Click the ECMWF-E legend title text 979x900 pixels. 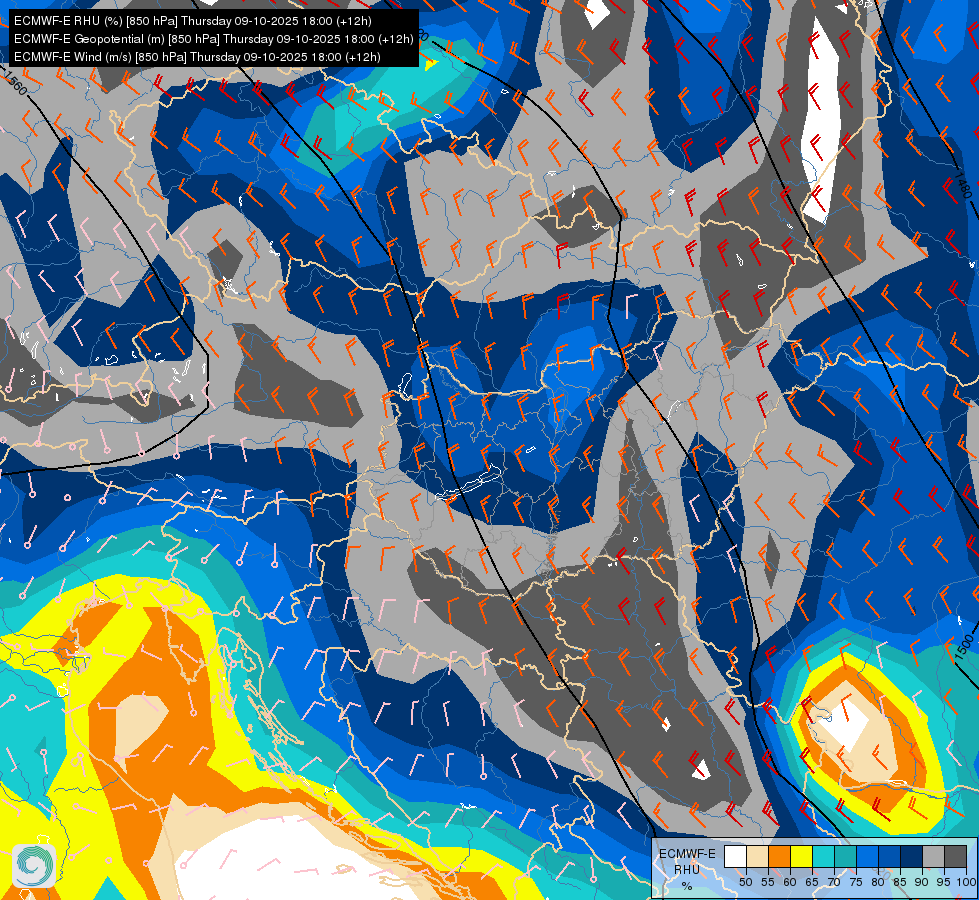687,853
